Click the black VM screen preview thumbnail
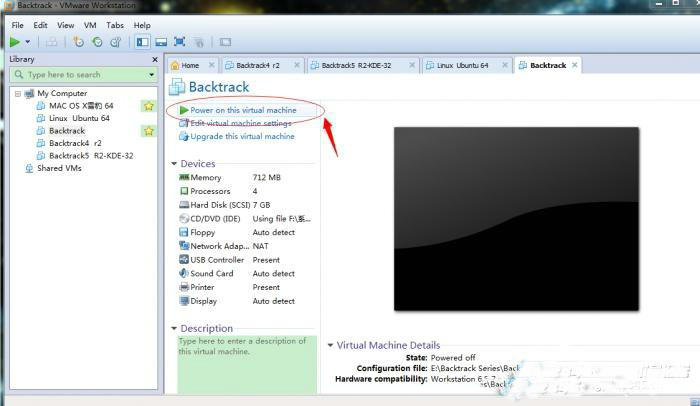Viewport: 700px width, 406px height. tap(516, 219)
